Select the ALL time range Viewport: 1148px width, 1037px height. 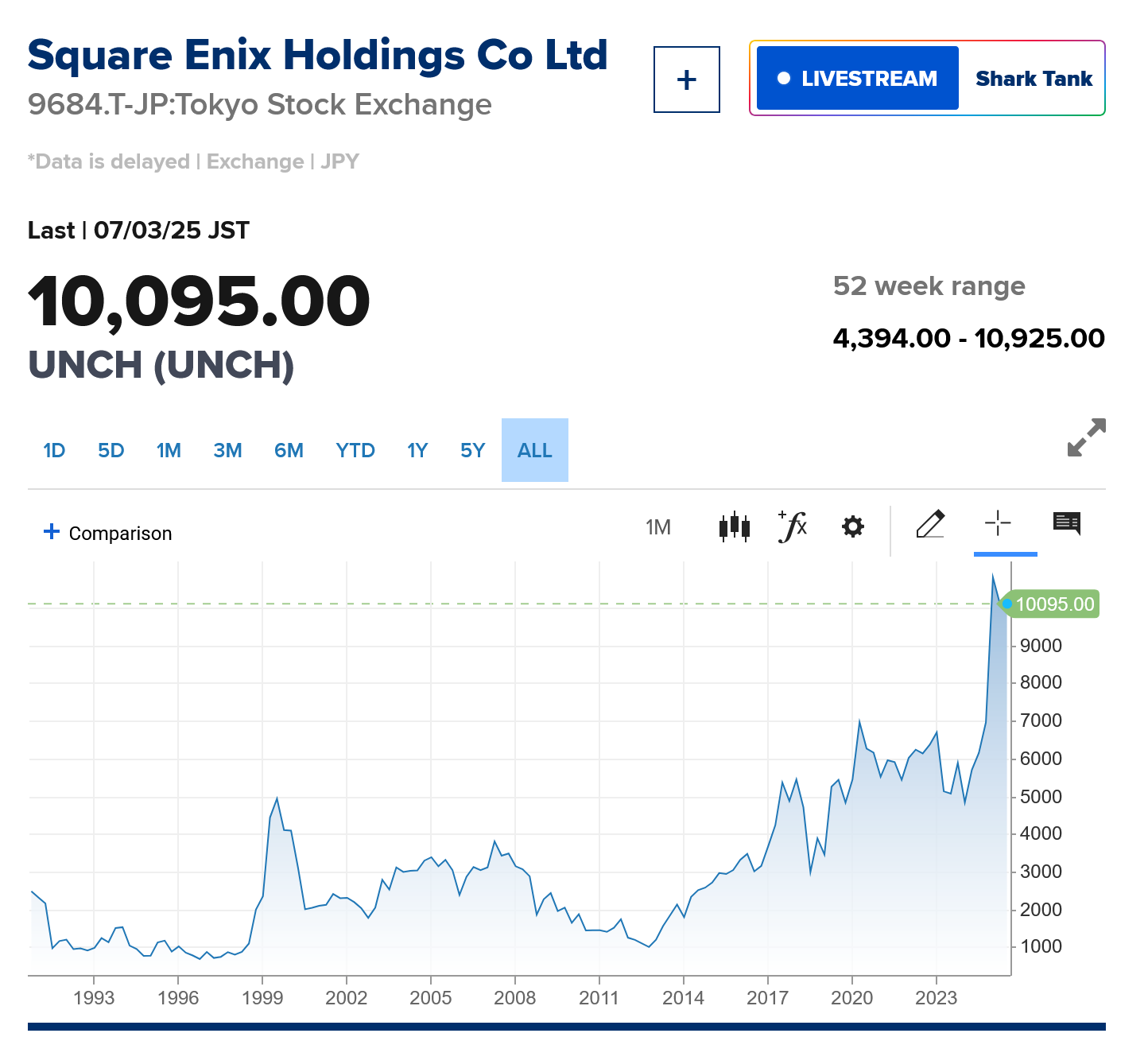535,451
